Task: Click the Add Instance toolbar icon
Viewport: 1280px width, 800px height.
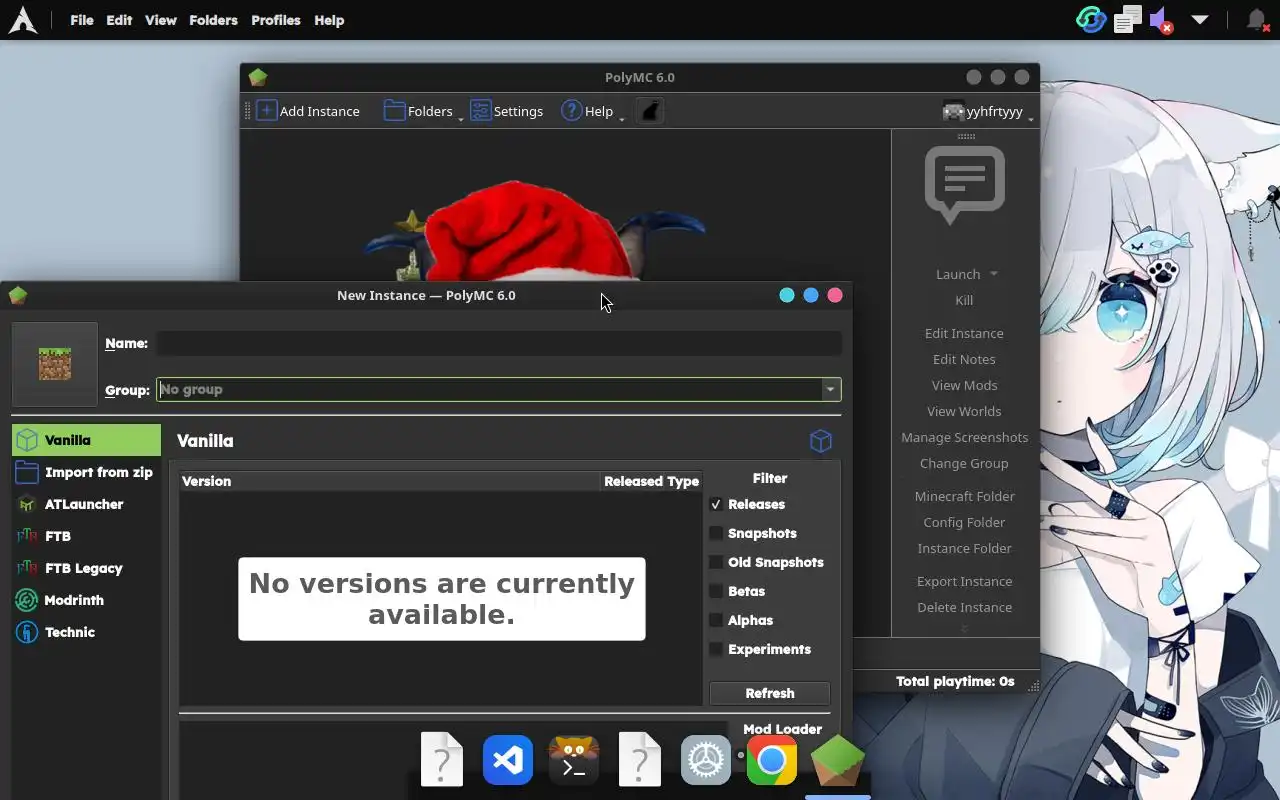Action: [266, 111]
